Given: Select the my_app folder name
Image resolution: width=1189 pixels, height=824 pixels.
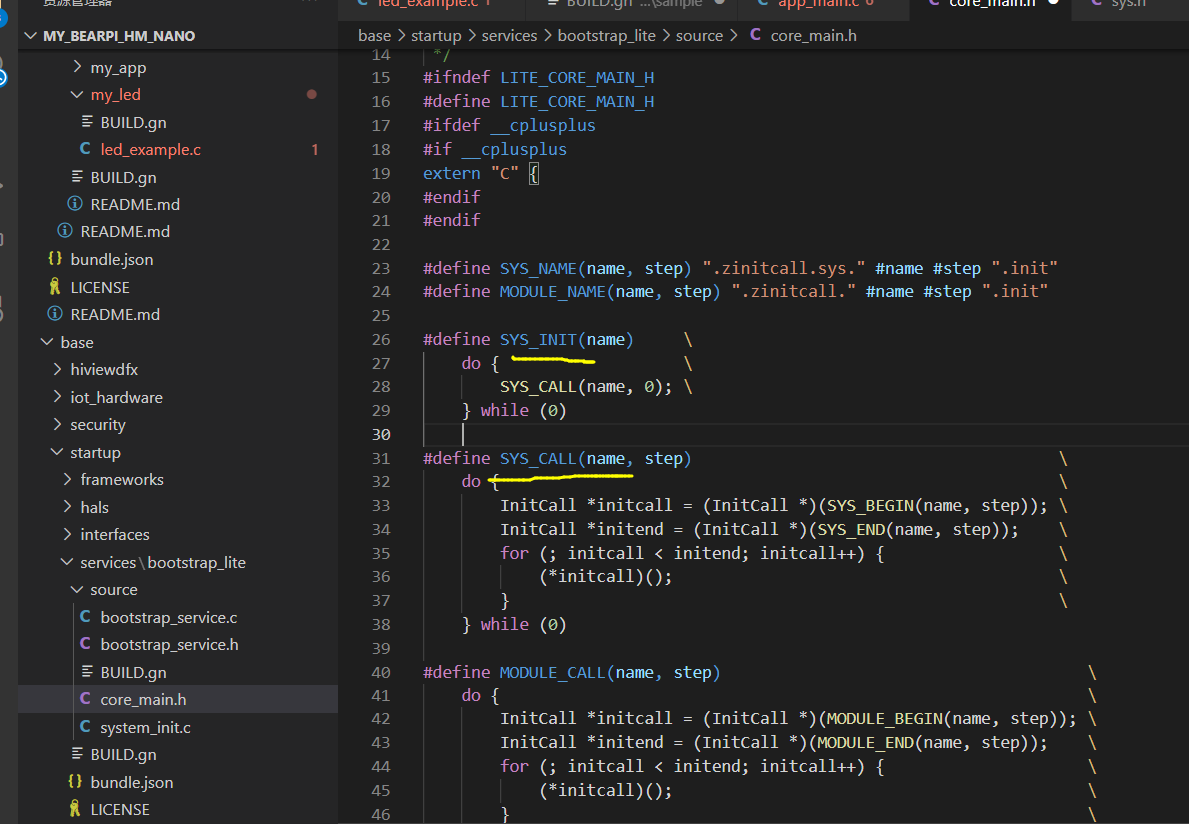Looking at the screenshot, I should 118,67.
